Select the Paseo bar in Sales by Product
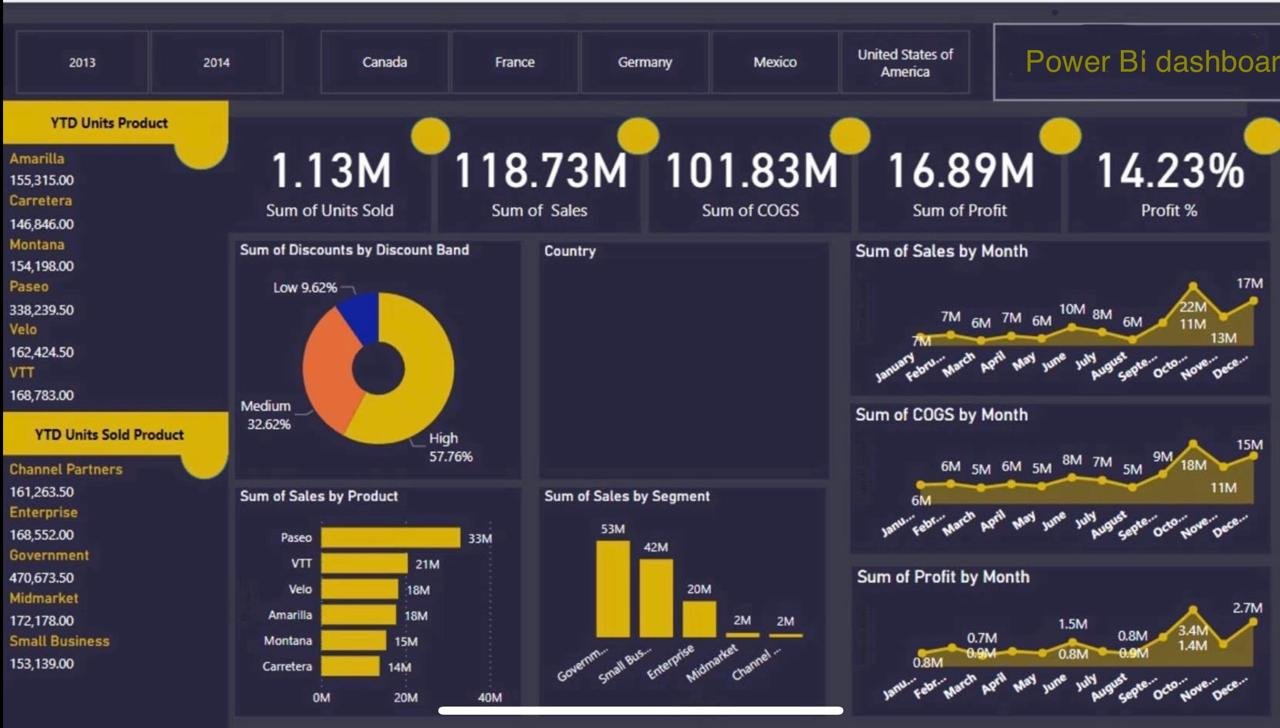1280x728 pixels. 390,538
